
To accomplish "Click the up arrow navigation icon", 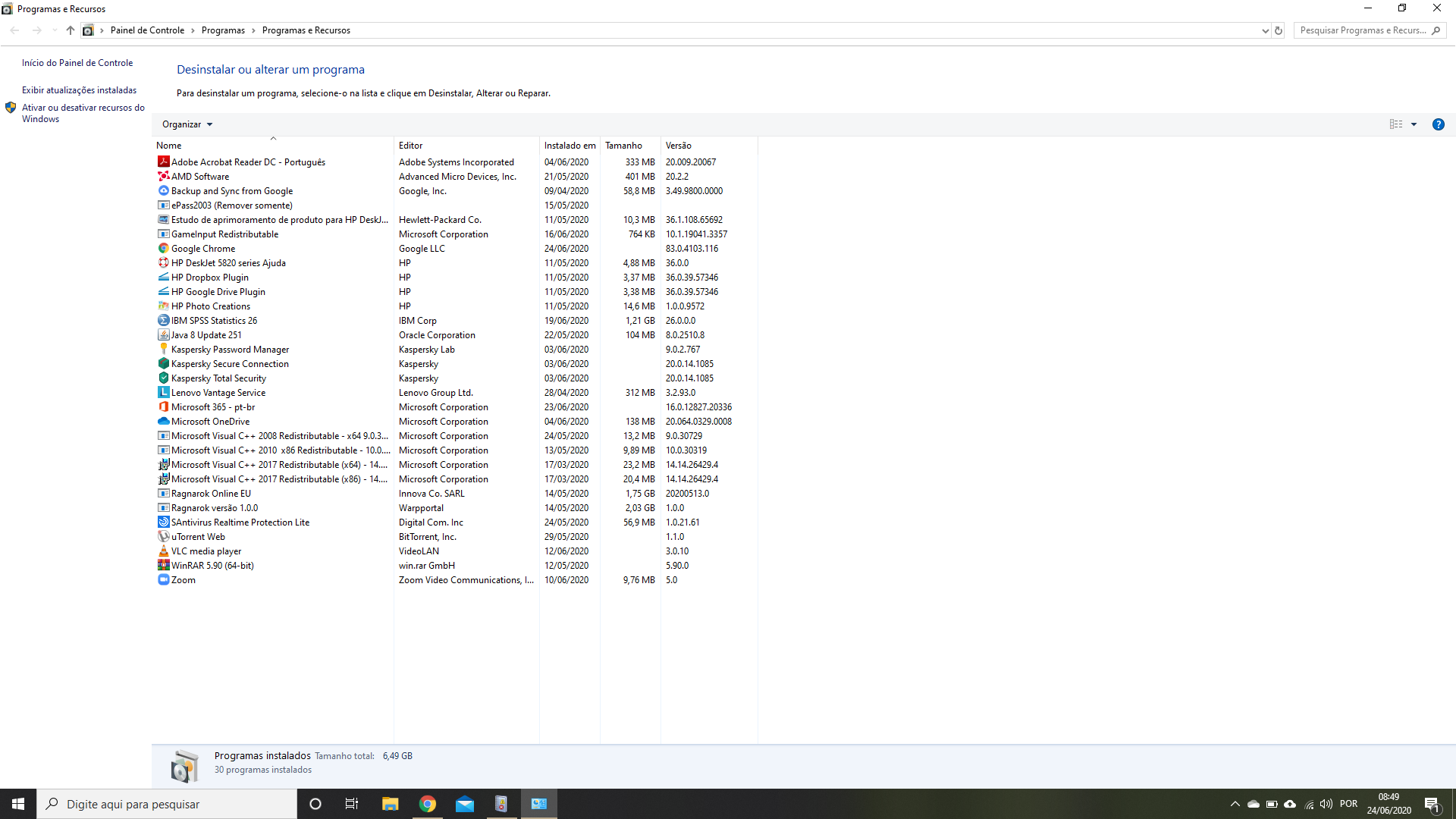I will (71, 30).
